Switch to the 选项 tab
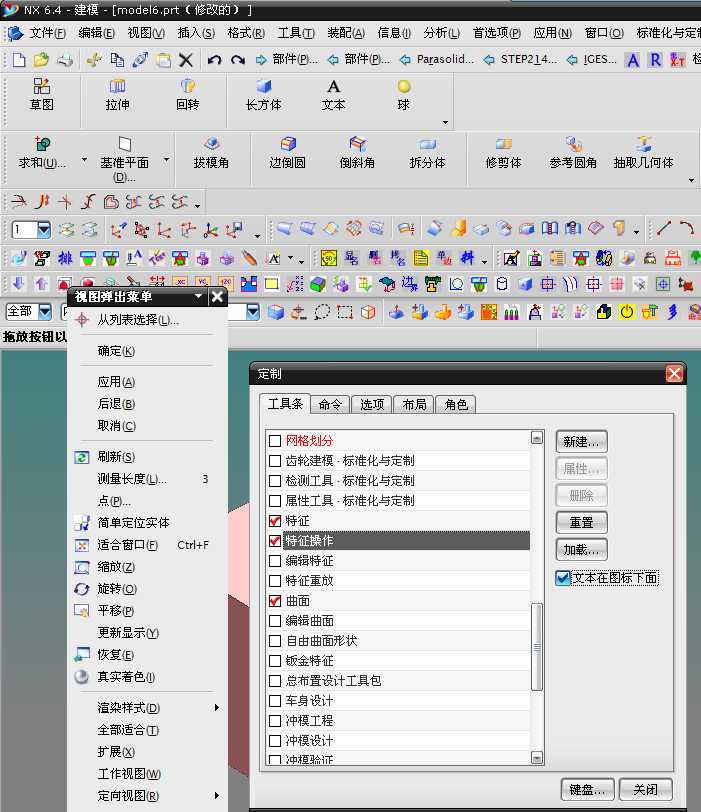The width and height of the screenshot is (701, 812). pyautogui.click(x=372, y=404)
